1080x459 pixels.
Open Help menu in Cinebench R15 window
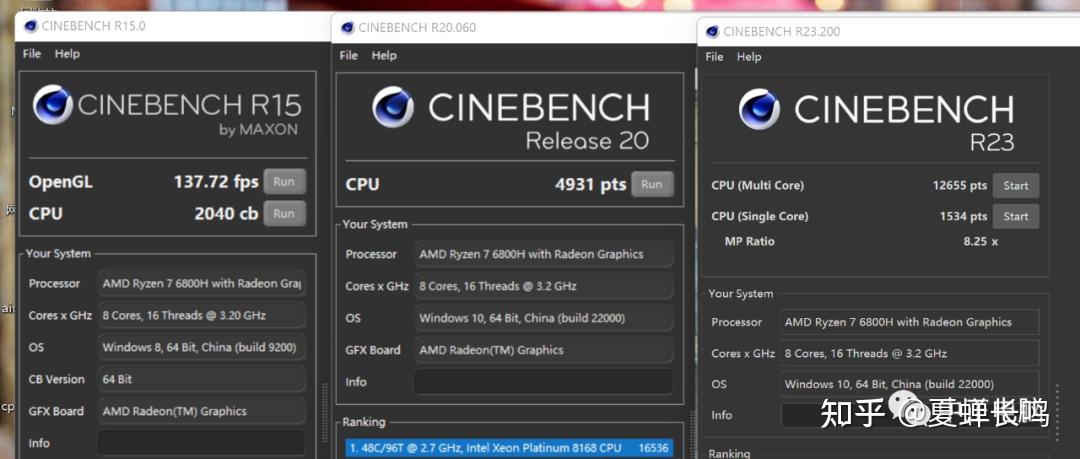(x=68, y=54)
